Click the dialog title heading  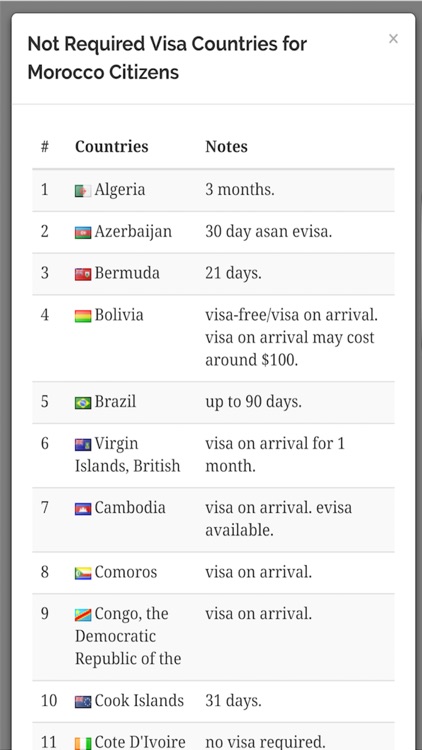167,58
